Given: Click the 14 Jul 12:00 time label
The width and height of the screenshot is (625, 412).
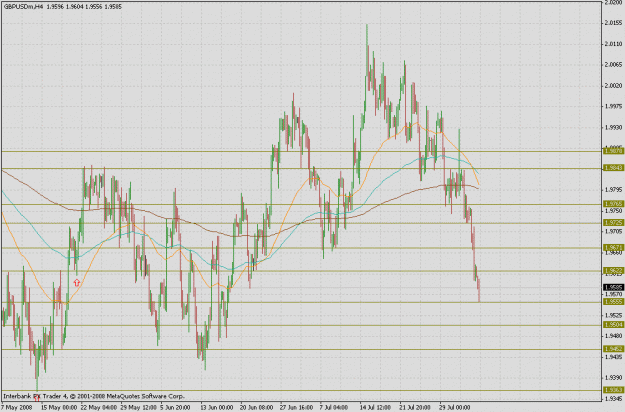Looking at the screenshot, I should pos(377,408).
